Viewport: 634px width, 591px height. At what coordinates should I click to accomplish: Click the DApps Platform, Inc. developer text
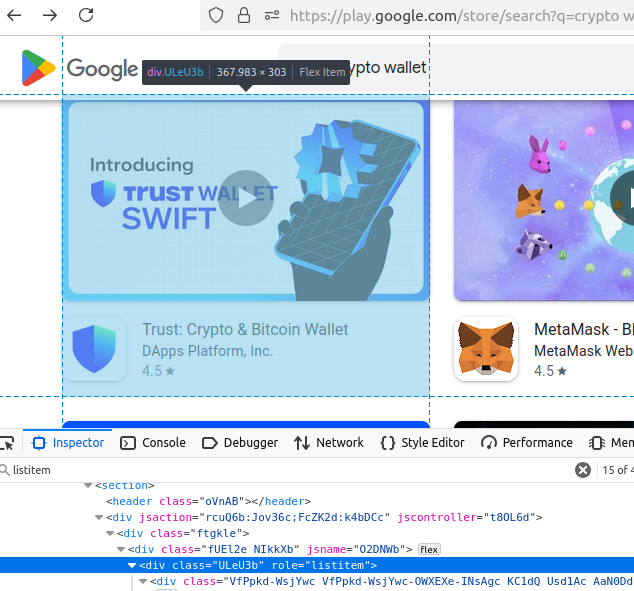(x=207, y=351)
